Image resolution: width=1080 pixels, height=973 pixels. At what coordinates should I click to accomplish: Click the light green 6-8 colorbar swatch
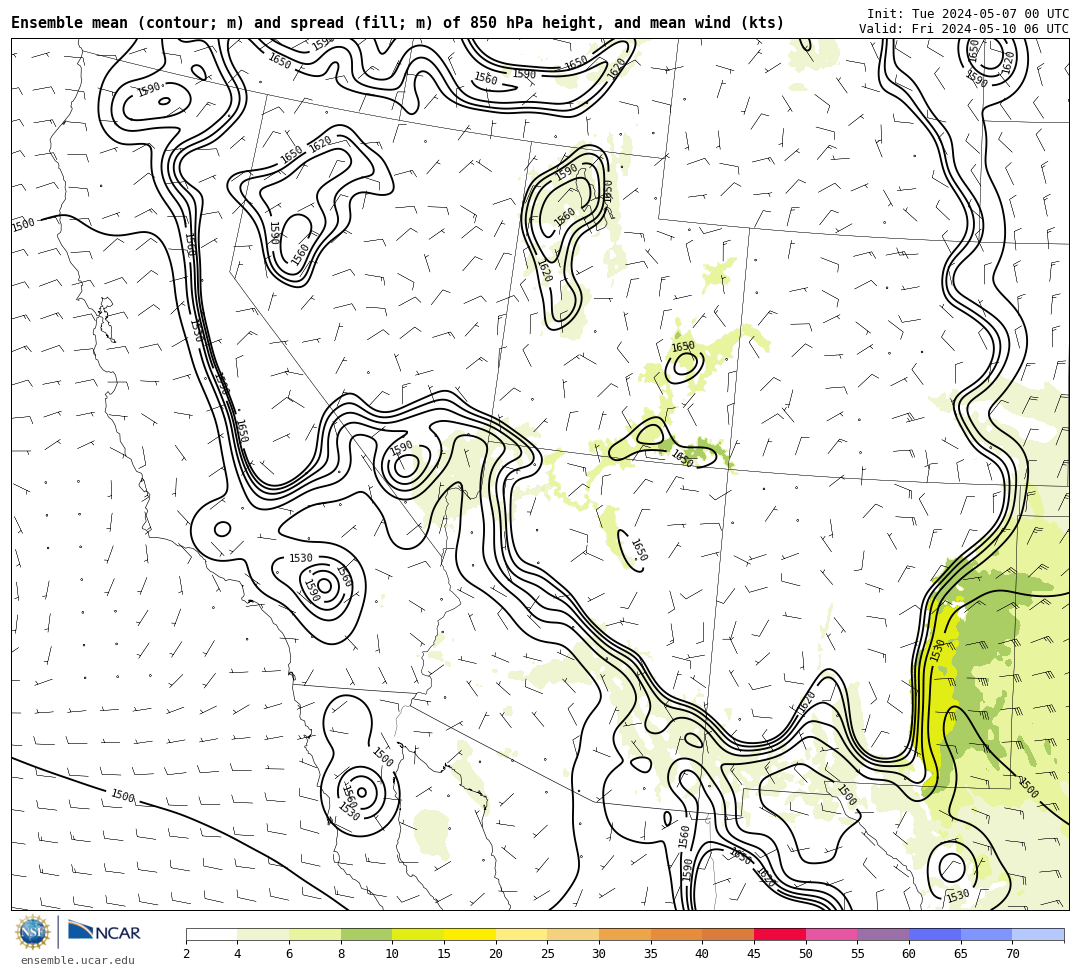click(x=315, y=934)
